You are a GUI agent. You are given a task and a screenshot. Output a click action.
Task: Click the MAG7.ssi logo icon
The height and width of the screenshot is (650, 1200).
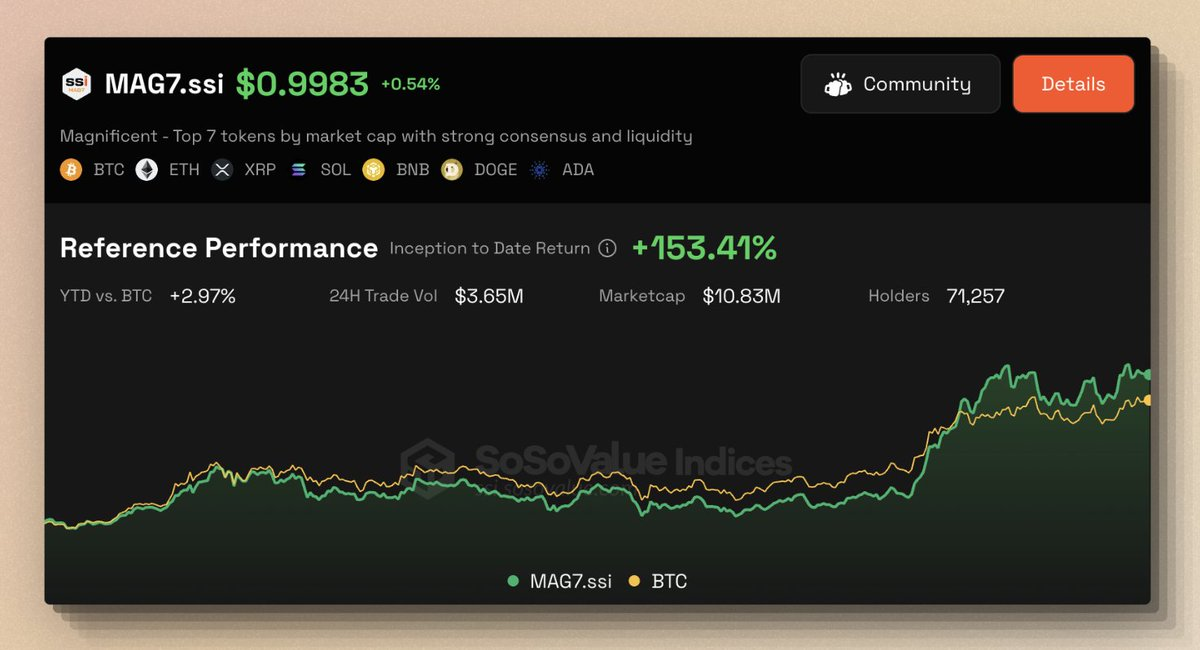pos(78,84)
